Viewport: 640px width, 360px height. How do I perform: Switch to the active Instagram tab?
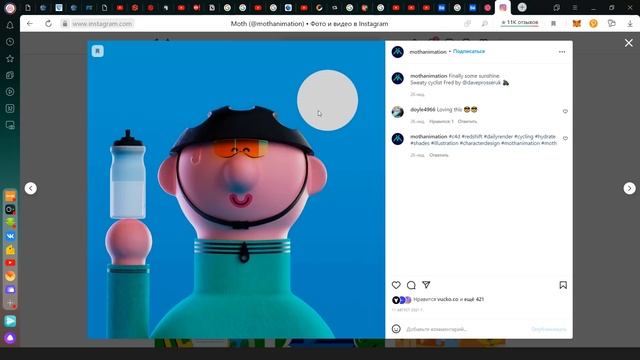point(503,7)
